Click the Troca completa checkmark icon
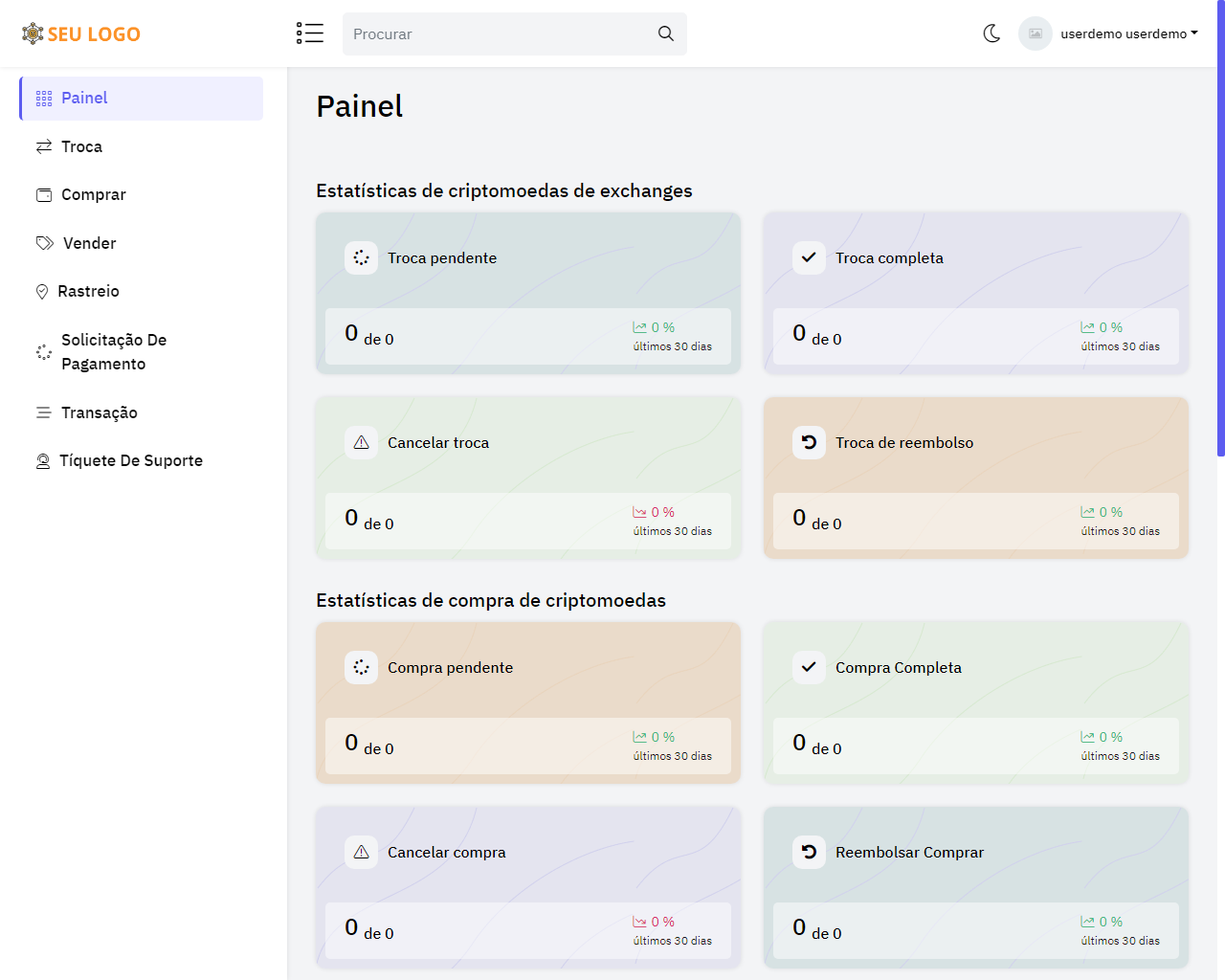1225x980 pixels. point(809,257)
